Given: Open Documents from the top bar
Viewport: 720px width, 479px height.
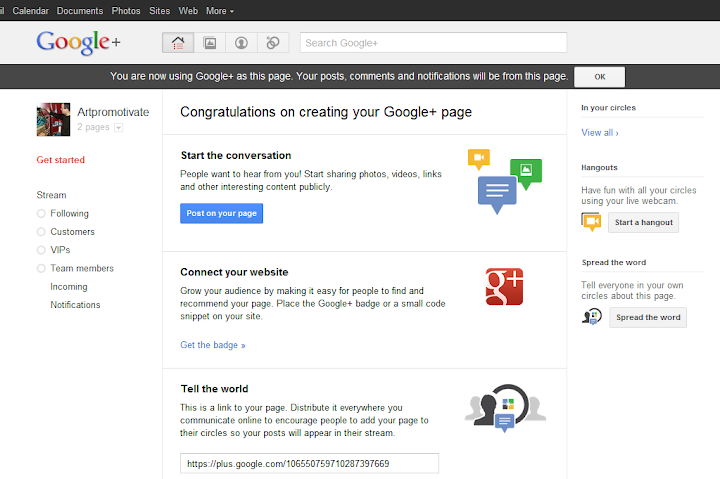Looking at the screenshot, I should (80, 11).
